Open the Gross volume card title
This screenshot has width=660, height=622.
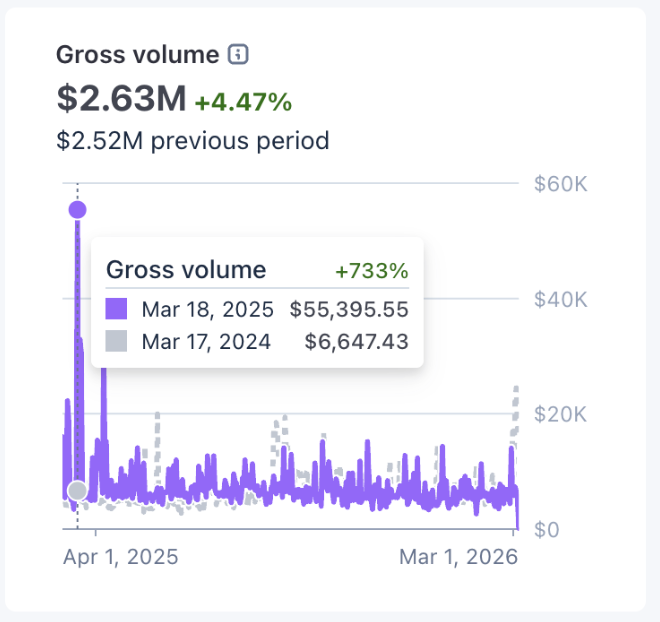click(x=137, y=55)
